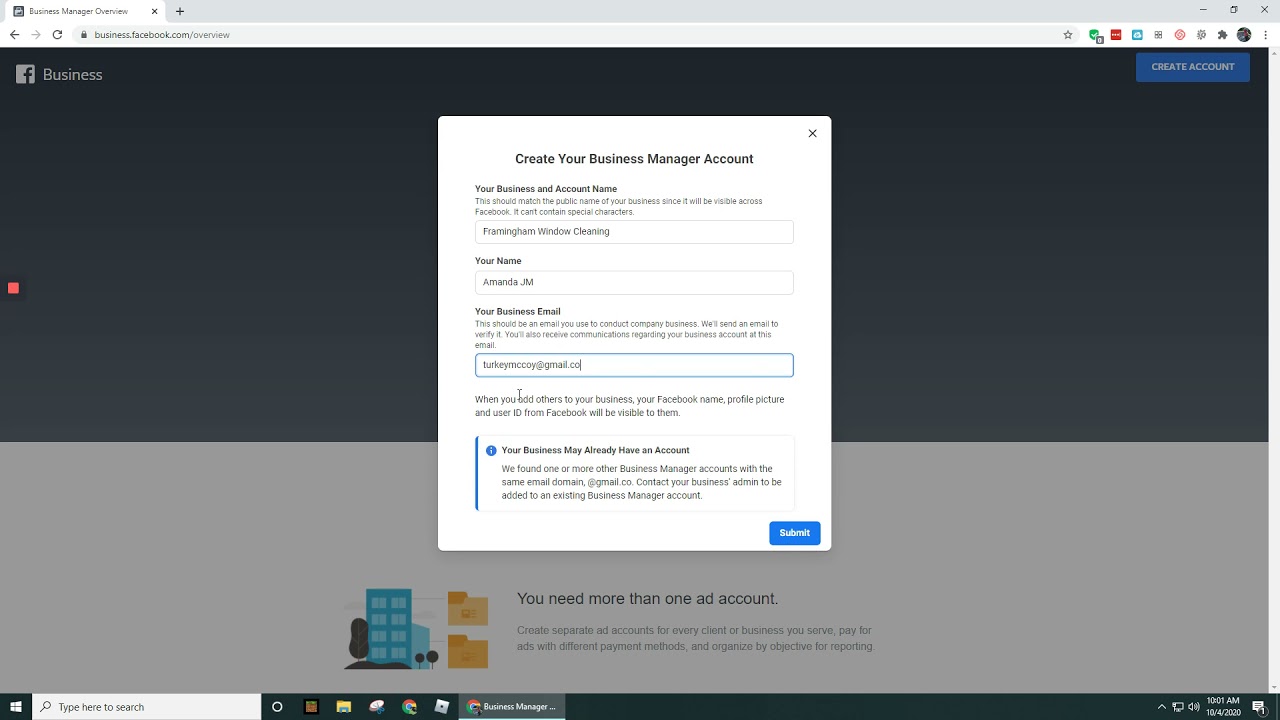Click the red recording square on the page
This screenshot has height=720, width=1280.
point(13,288)
